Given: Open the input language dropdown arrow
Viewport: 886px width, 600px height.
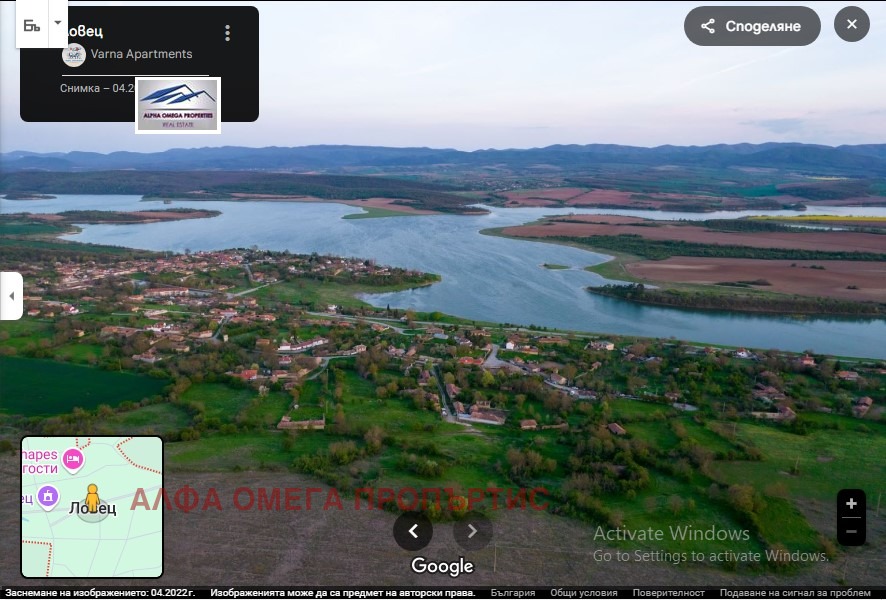Looking at the screenshot, I should click(57, 22).
